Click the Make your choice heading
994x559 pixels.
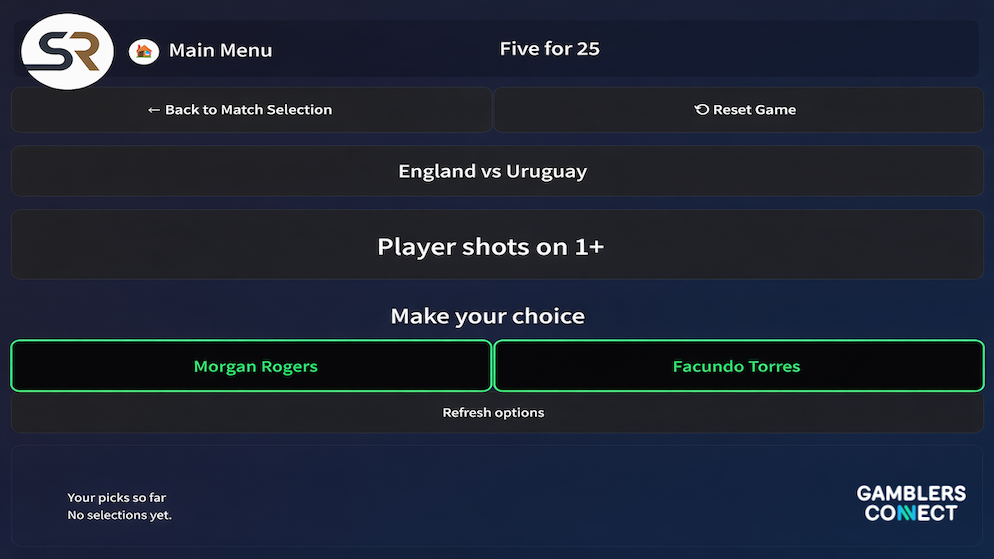(488, 316)
